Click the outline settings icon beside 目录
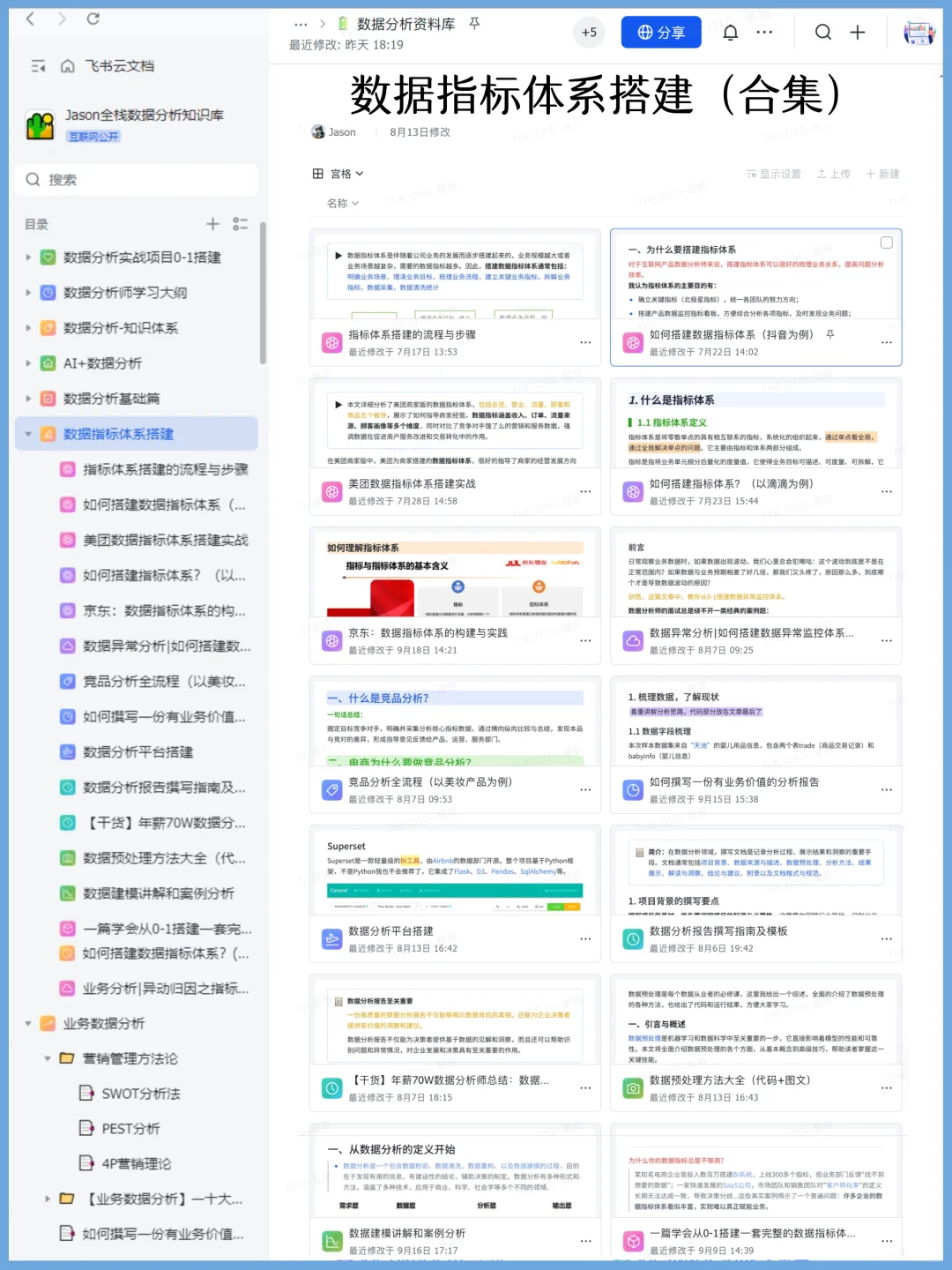This screenshot has width=952, height=1270. [x=240, y=224]
